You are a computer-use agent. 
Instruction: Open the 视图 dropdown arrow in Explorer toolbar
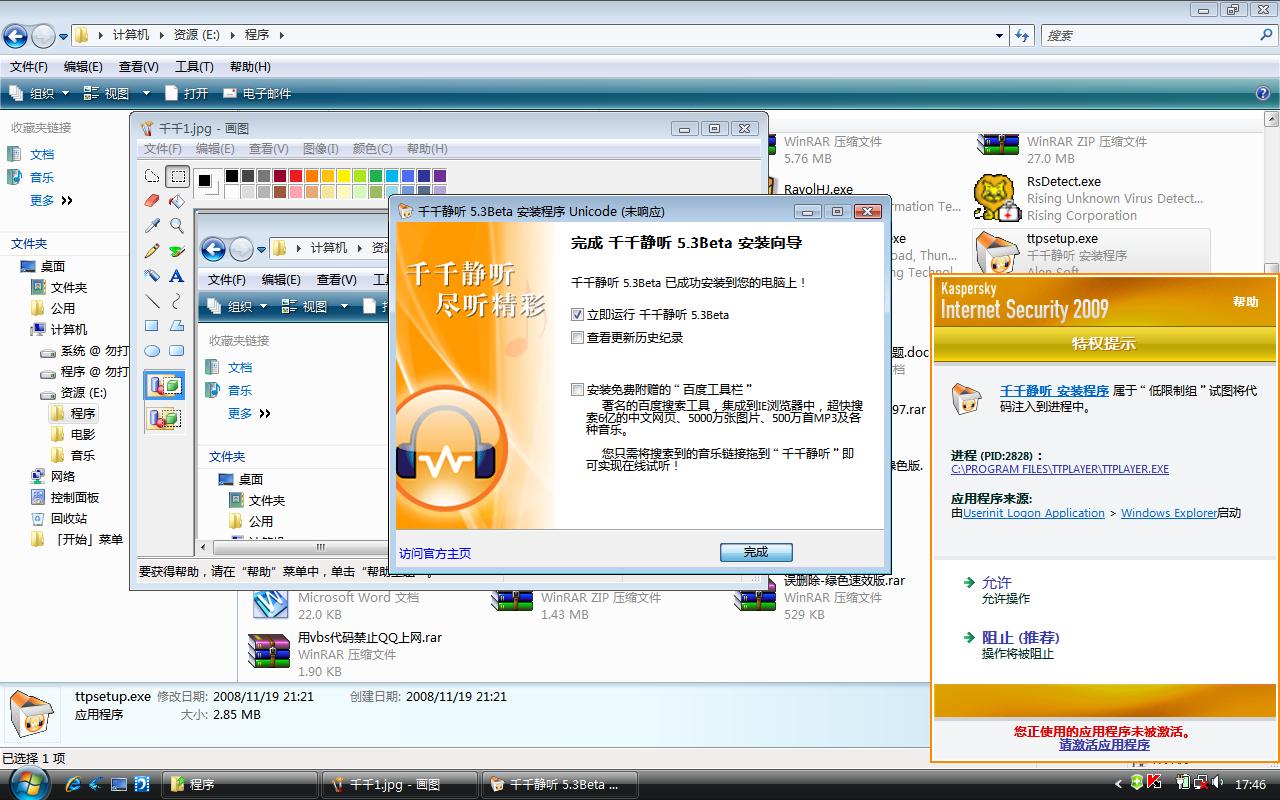tap(145, 93)
